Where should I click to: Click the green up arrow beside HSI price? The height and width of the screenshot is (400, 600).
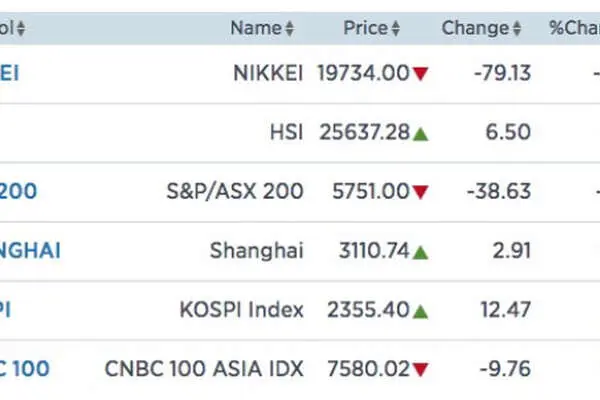[420, 134]
